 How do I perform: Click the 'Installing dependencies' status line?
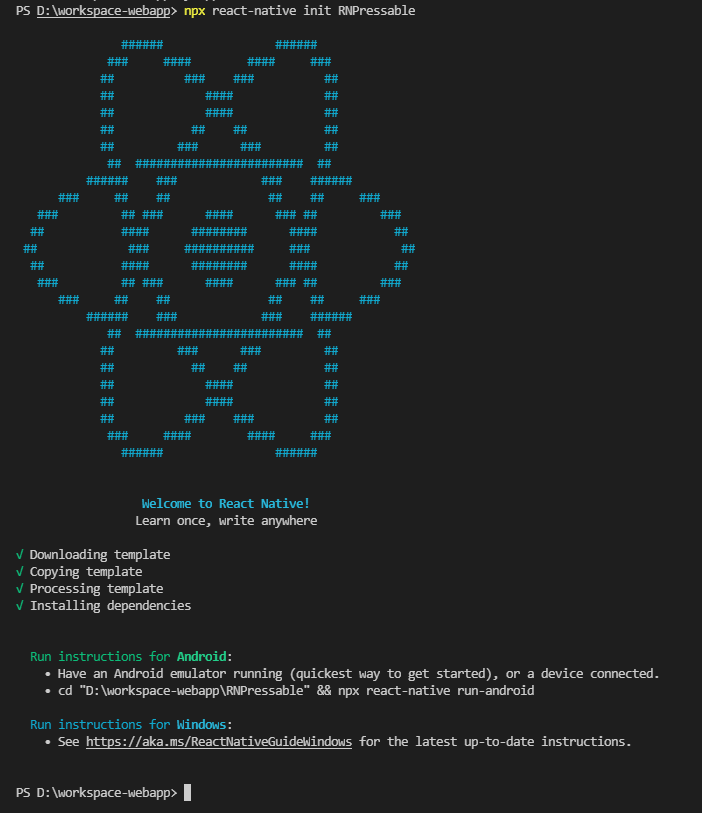pyautogui.click(x=110, y=606)
